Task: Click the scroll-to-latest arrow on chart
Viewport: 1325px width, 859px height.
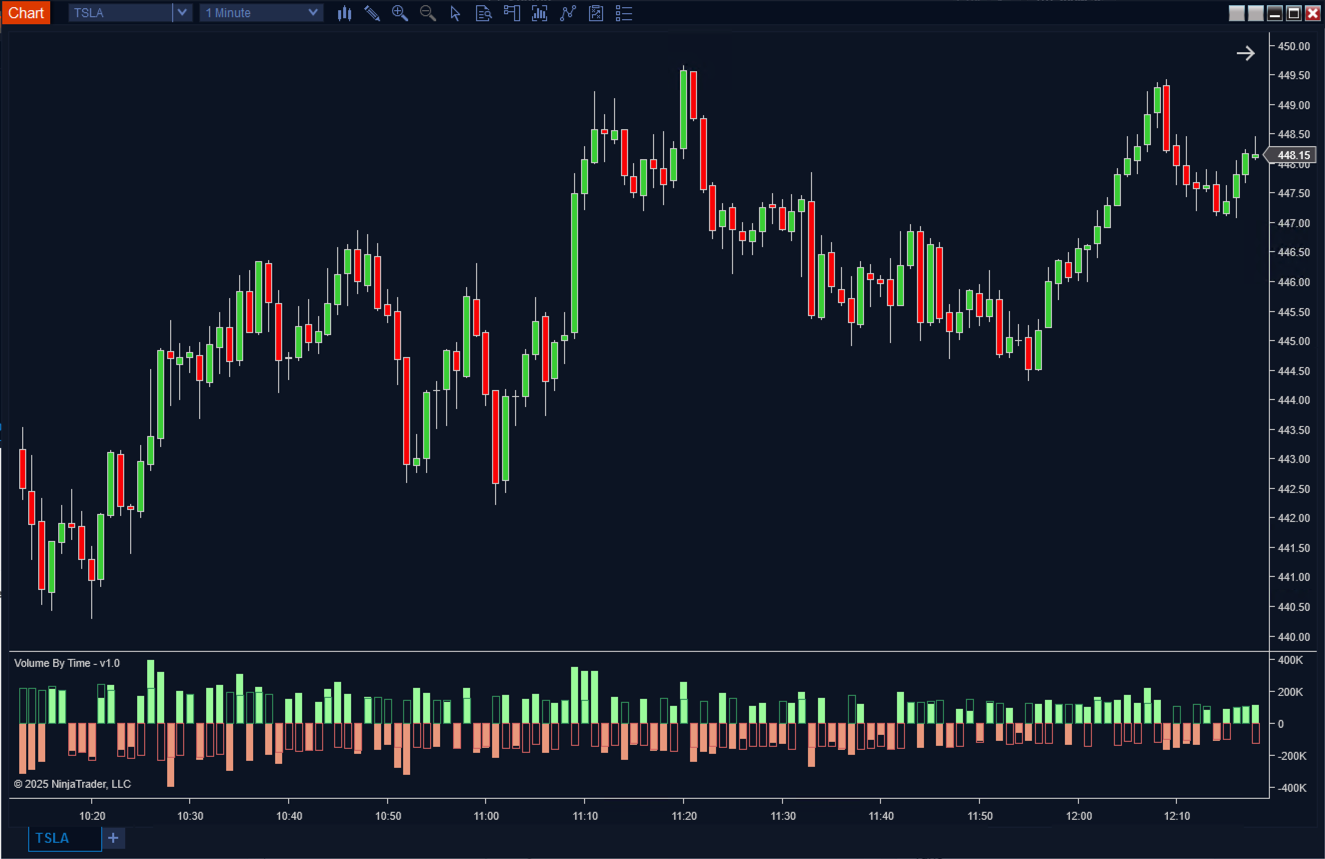Action: (x=1245, y=54)
